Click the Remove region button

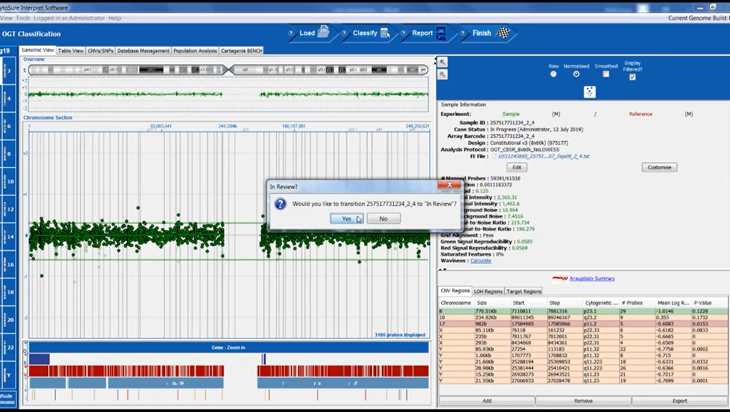click(583, 401)
